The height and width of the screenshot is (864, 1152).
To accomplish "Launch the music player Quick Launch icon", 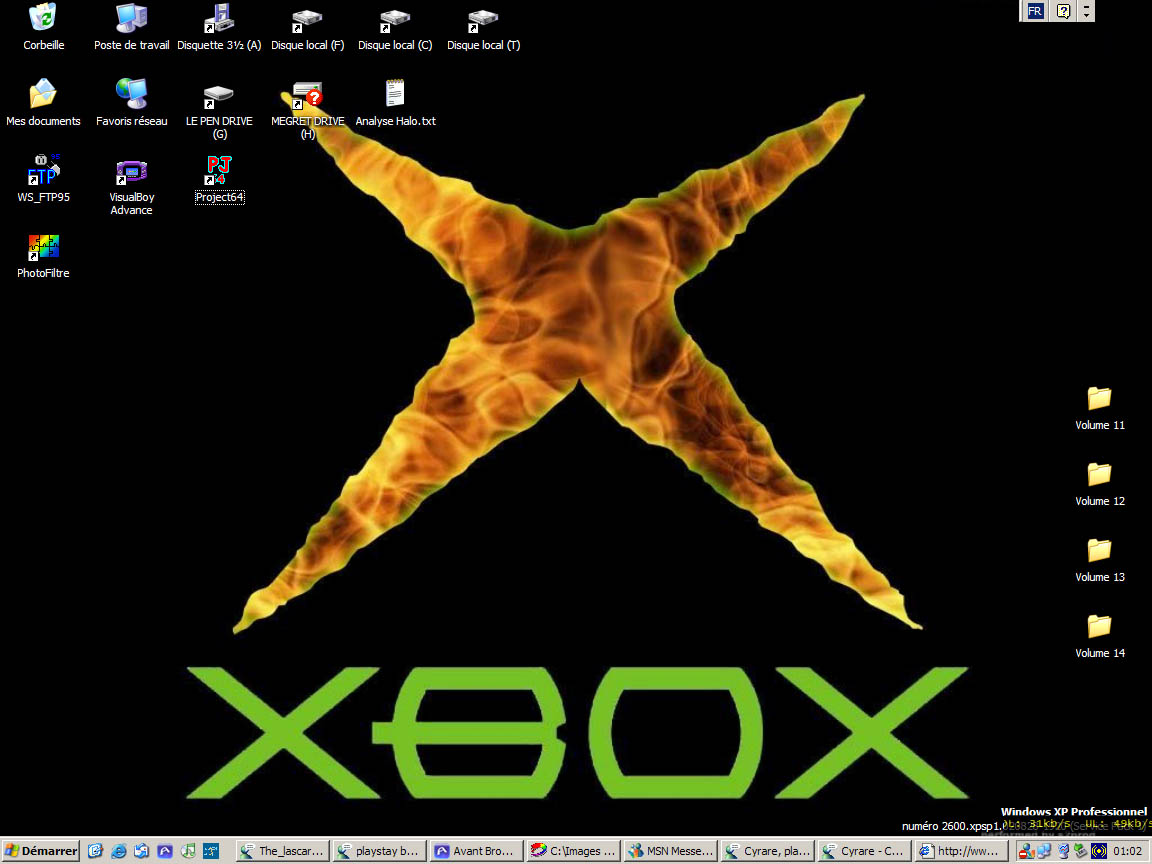I will click(188, 851).
